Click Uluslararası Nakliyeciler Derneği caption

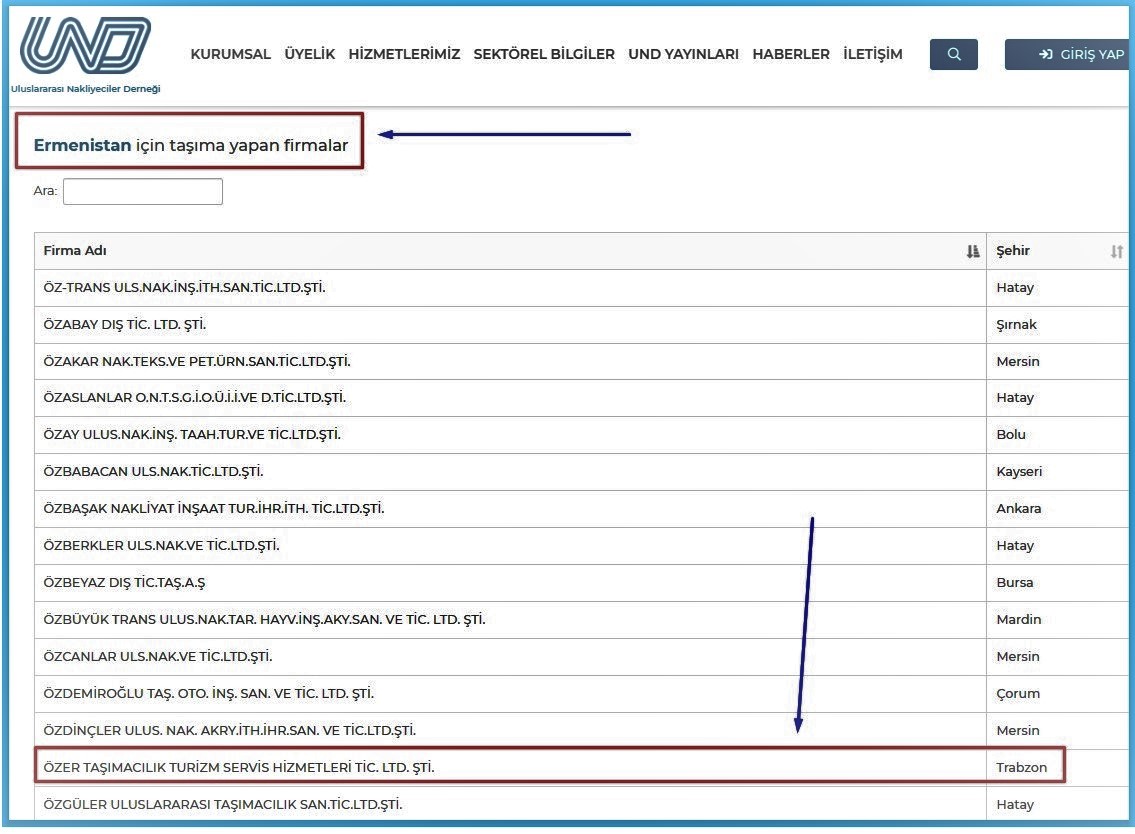(85, 88)
